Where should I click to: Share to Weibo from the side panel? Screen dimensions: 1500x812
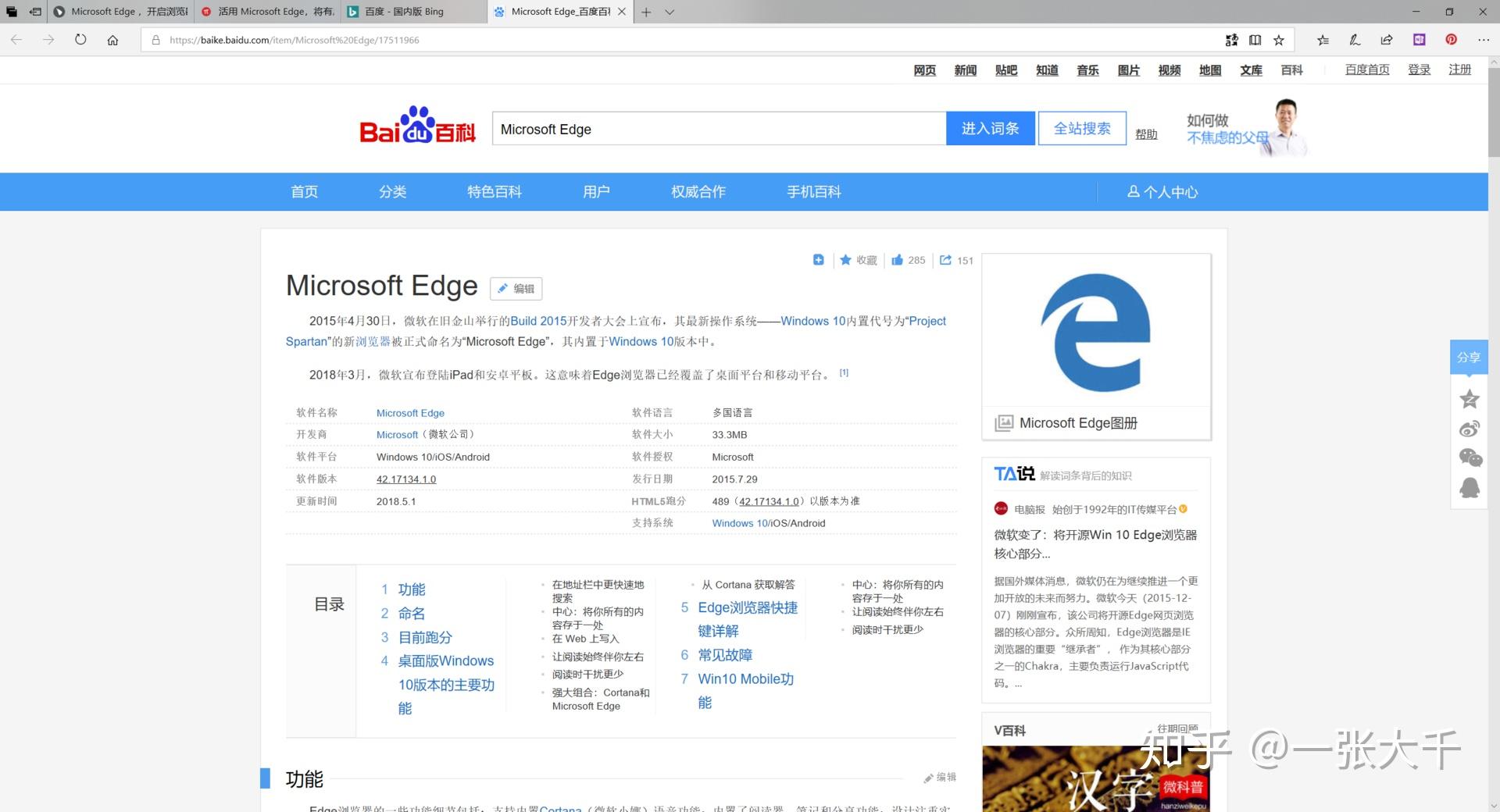[1469, 429]
